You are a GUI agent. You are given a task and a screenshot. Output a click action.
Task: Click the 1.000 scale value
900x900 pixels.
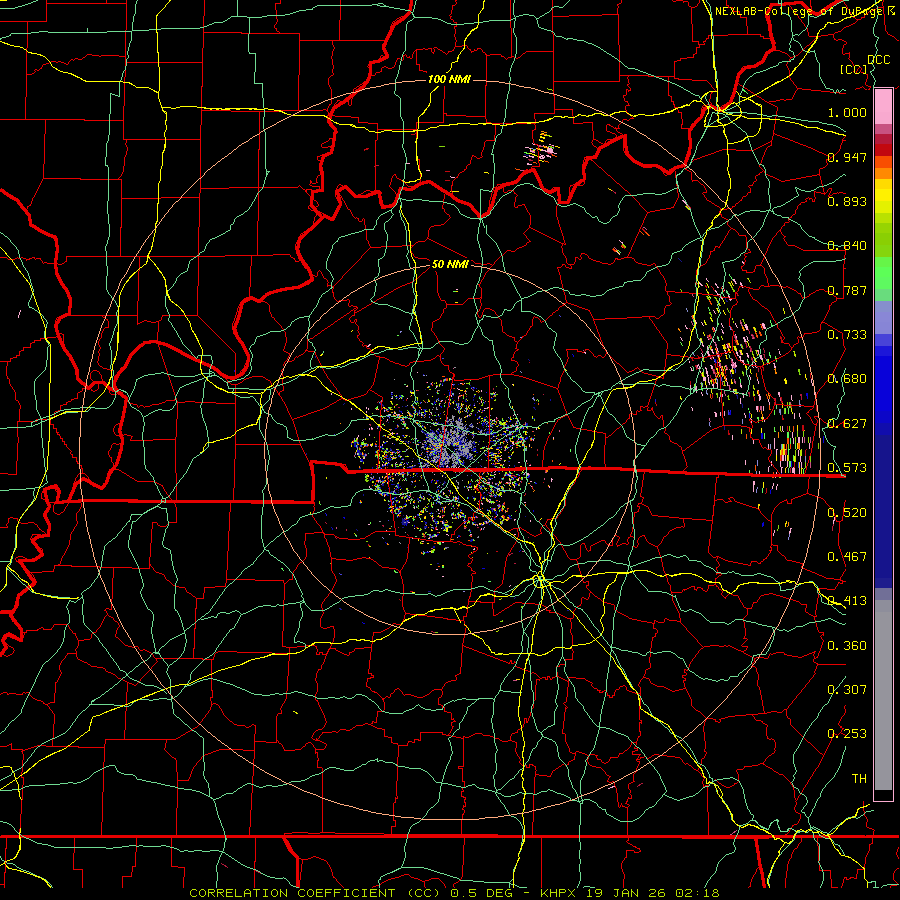(847, 112)
